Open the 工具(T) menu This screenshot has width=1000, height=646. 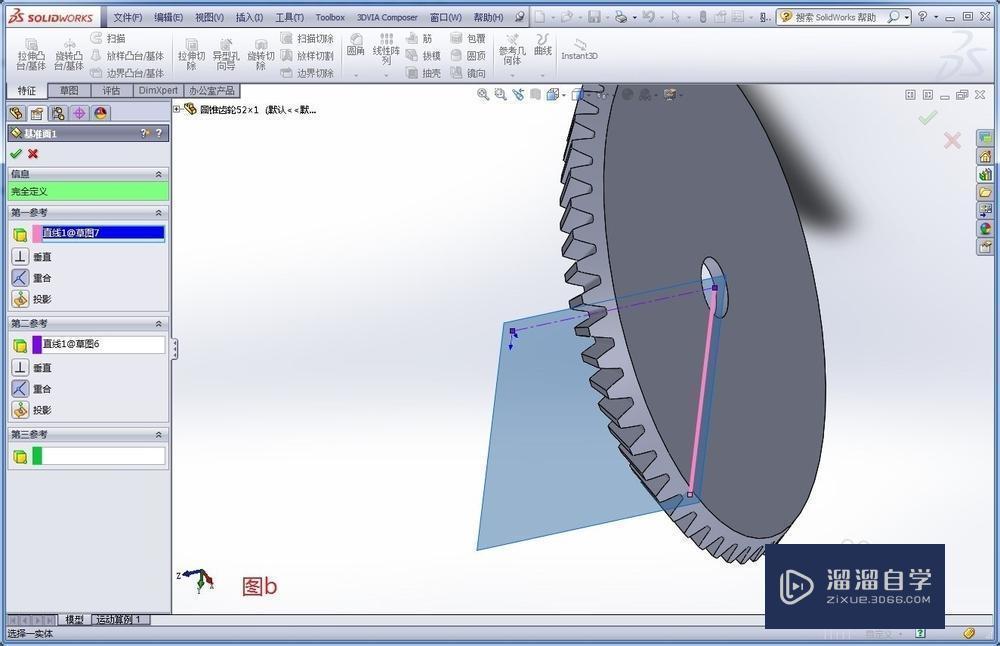pos(289,17)
